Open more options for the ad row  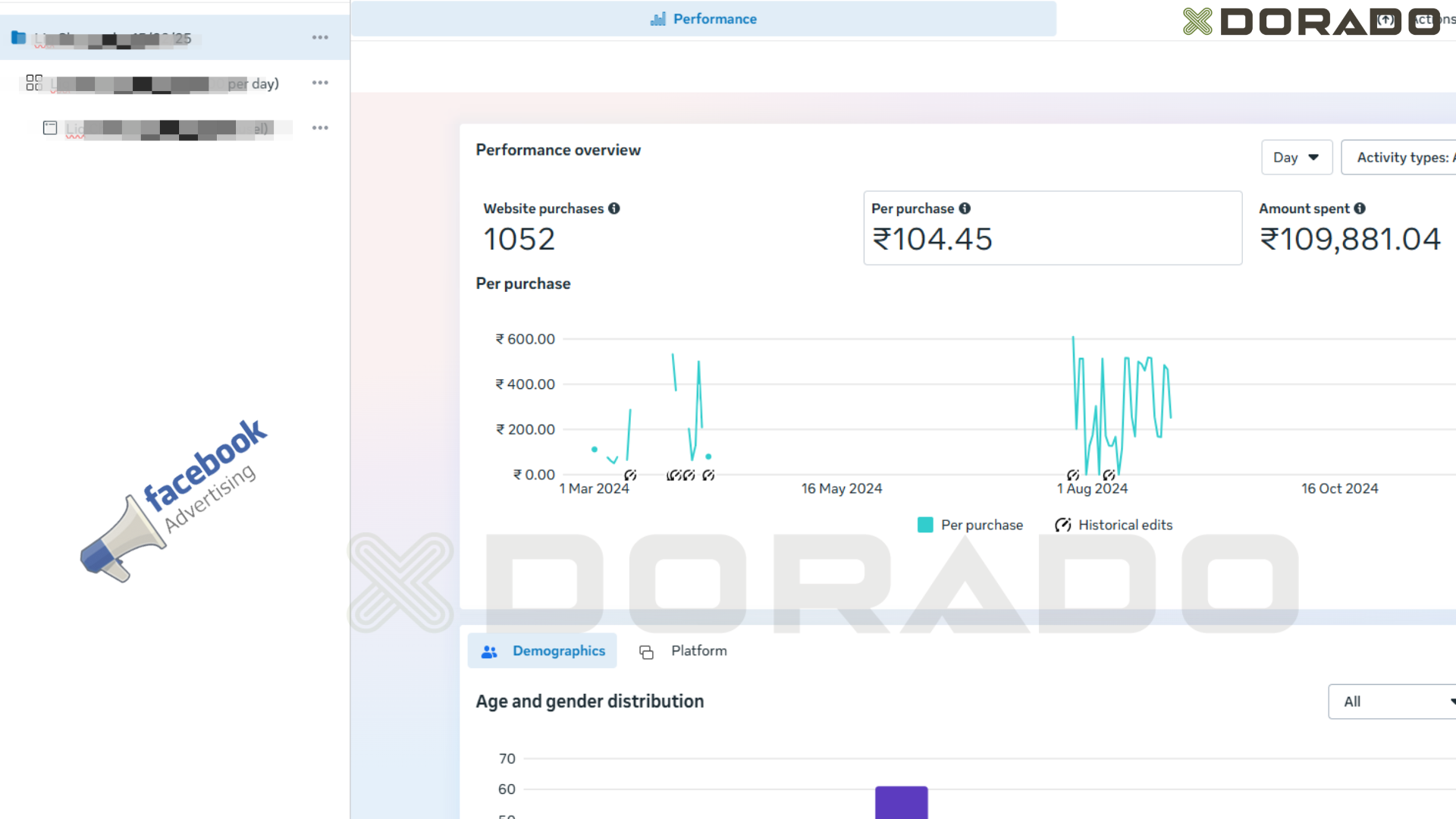[320, 128]
